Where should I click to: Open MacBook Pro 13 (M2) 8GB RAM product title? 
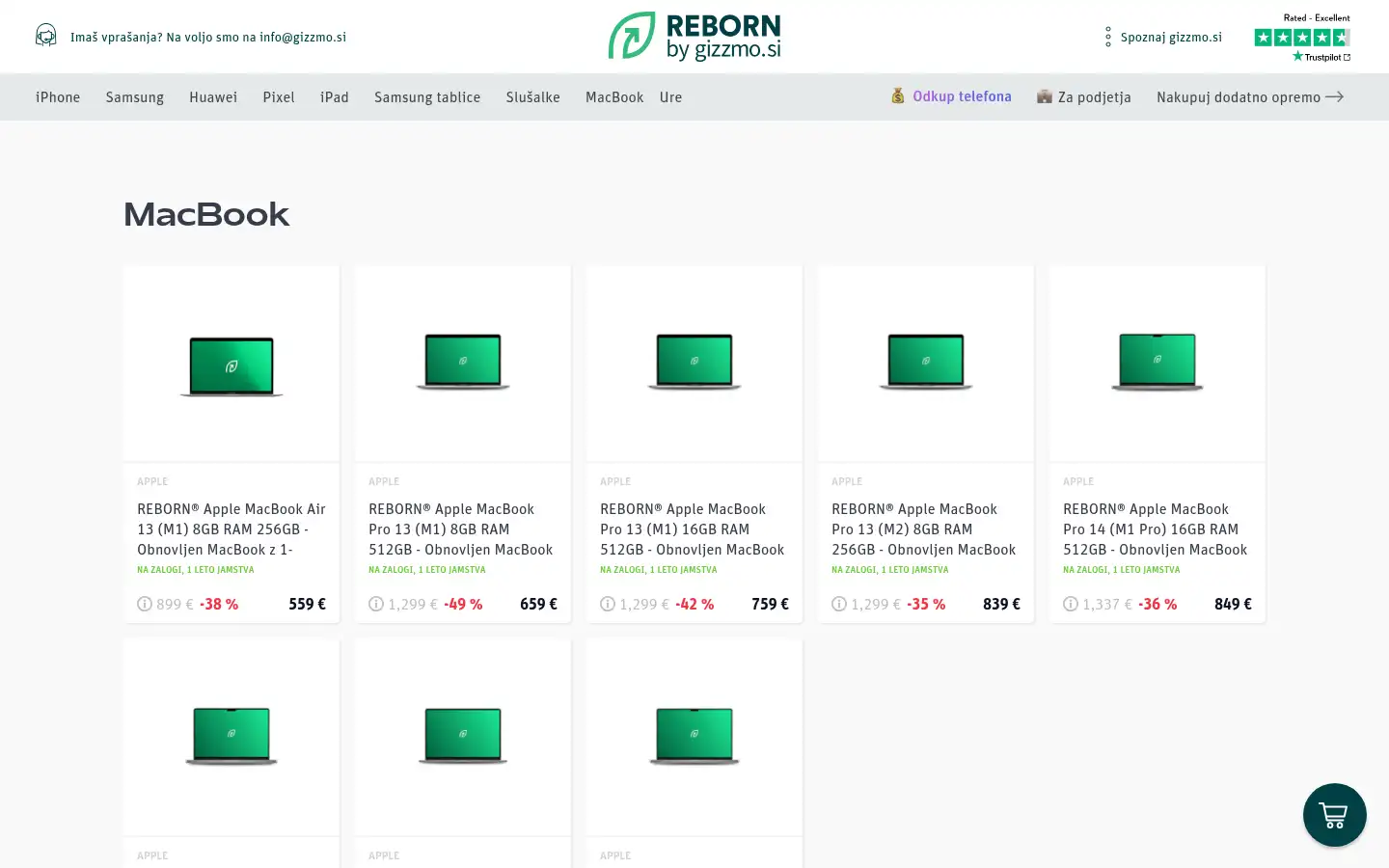(x=924, y=529)
